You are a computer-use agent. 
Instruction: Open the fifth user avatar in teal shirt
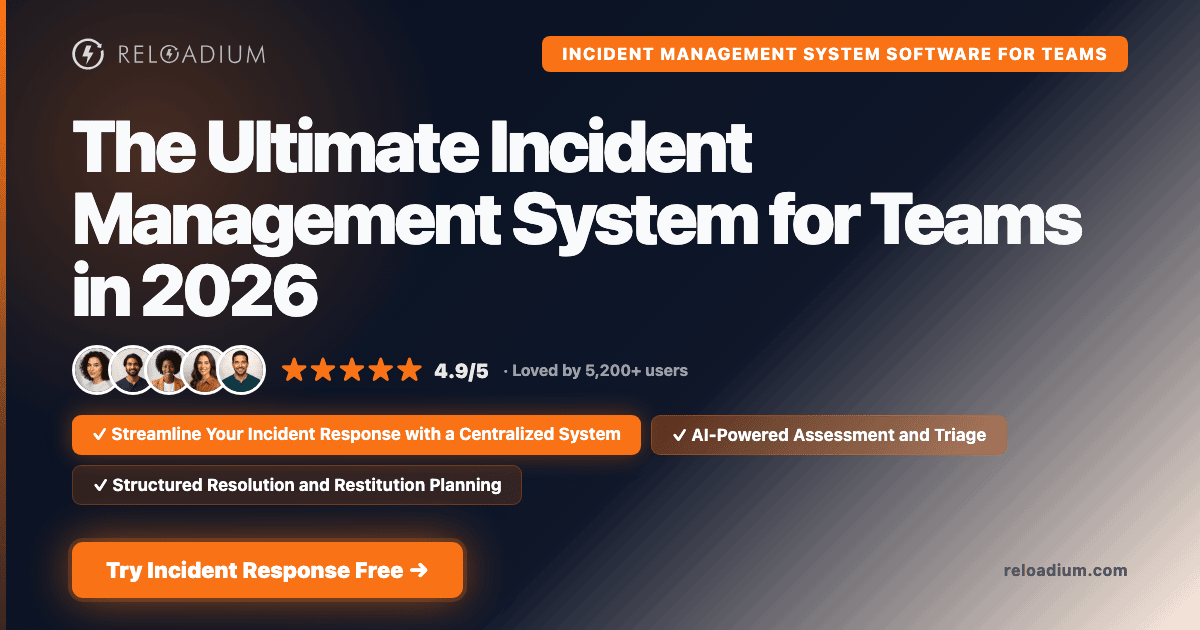[241, 370]
